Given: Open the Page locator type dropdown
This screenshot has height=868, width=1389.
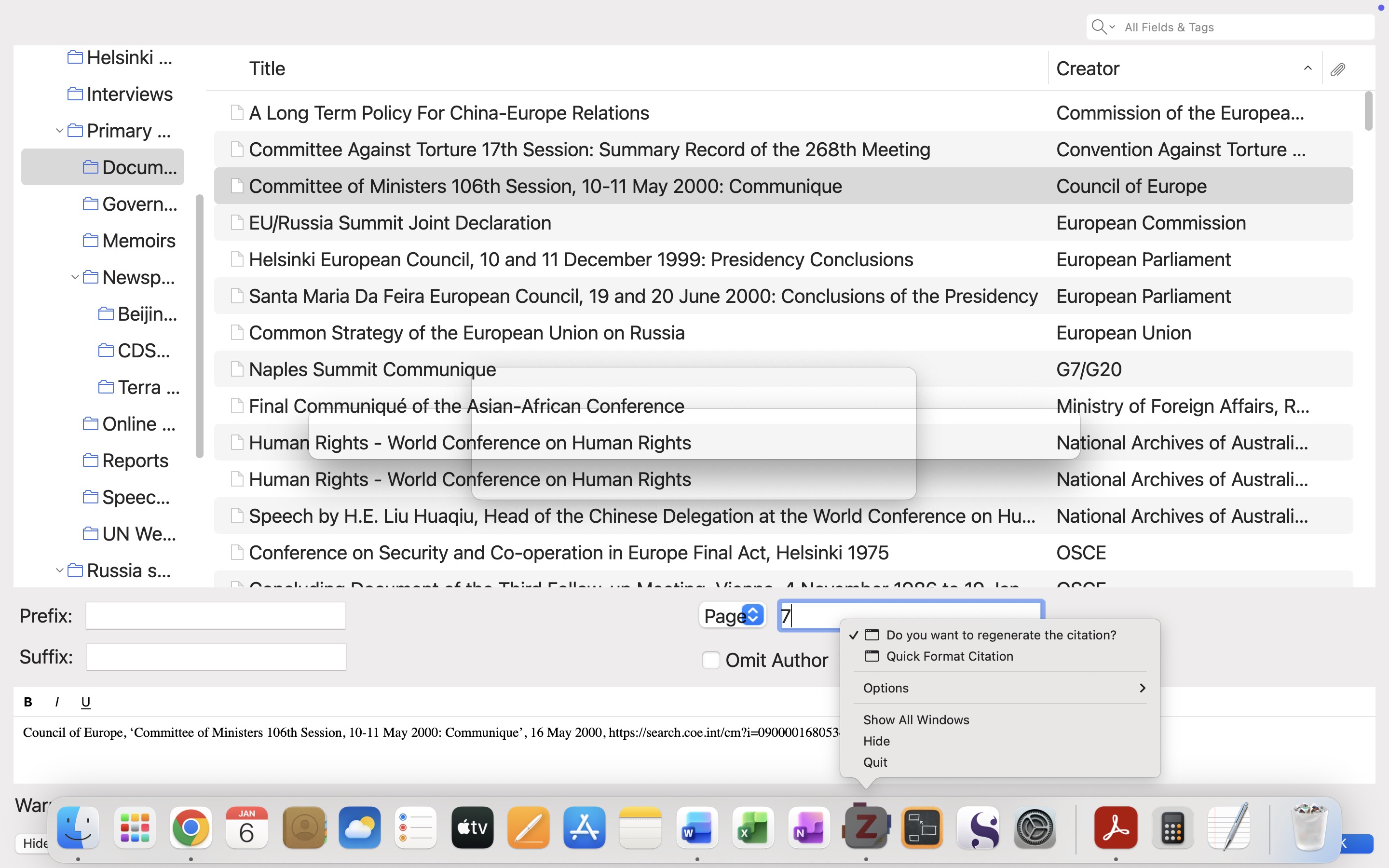Looking at the screenshot, I should tap(733, 615).
